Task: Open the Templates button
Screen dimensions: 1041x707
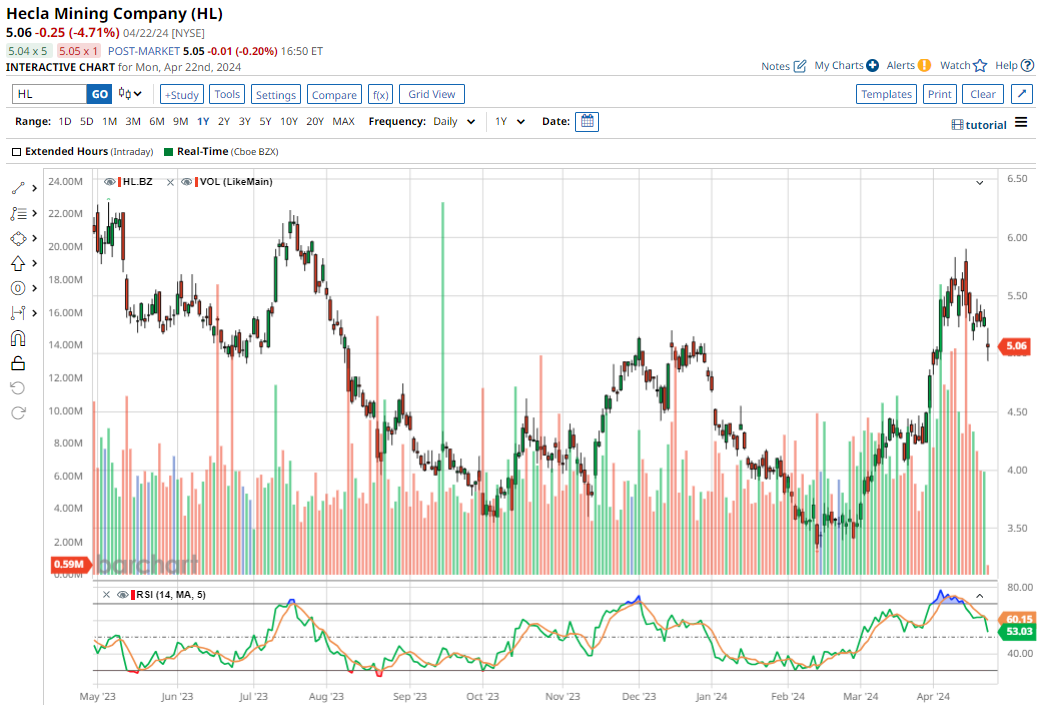Action: 886,94
